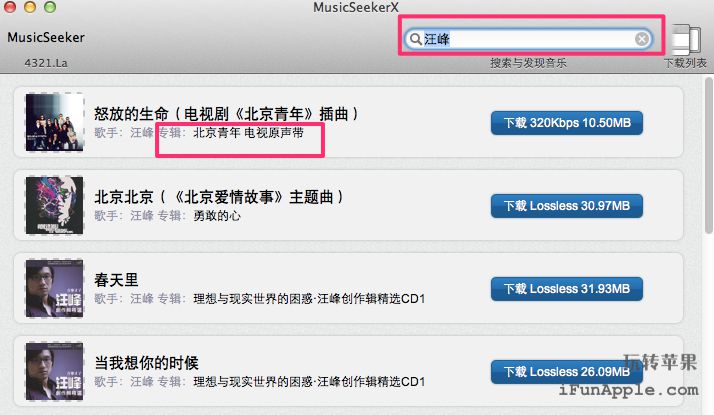Click the MusicSeeker logo text
Screen dimensions: 714x415
point(46,37)
